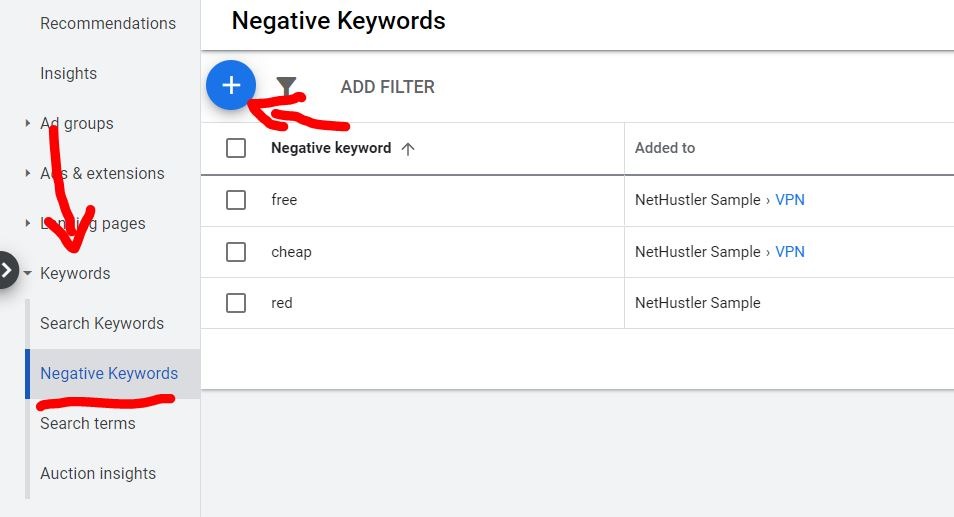Go to Auction insights
The height and width of the screenshot is (517, 954).
point(98,474)
